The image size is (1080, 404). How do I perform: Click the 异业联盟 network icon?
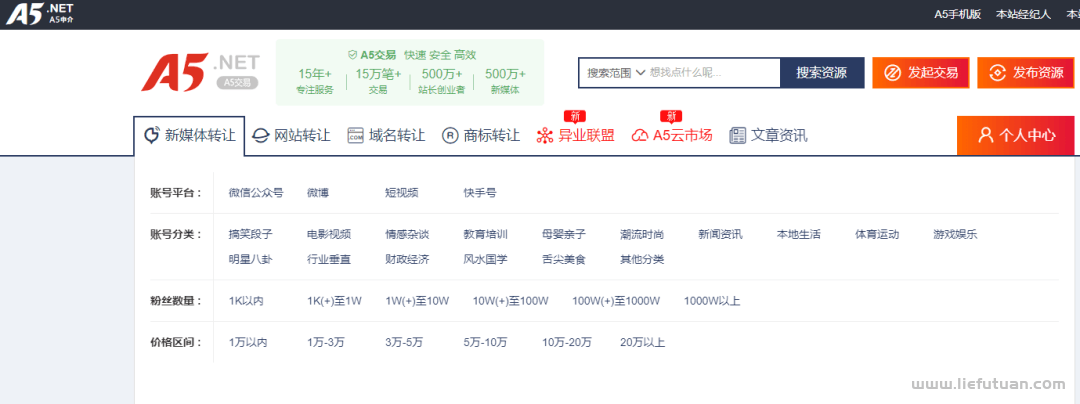pyautogui.click(x=545, y=136)
